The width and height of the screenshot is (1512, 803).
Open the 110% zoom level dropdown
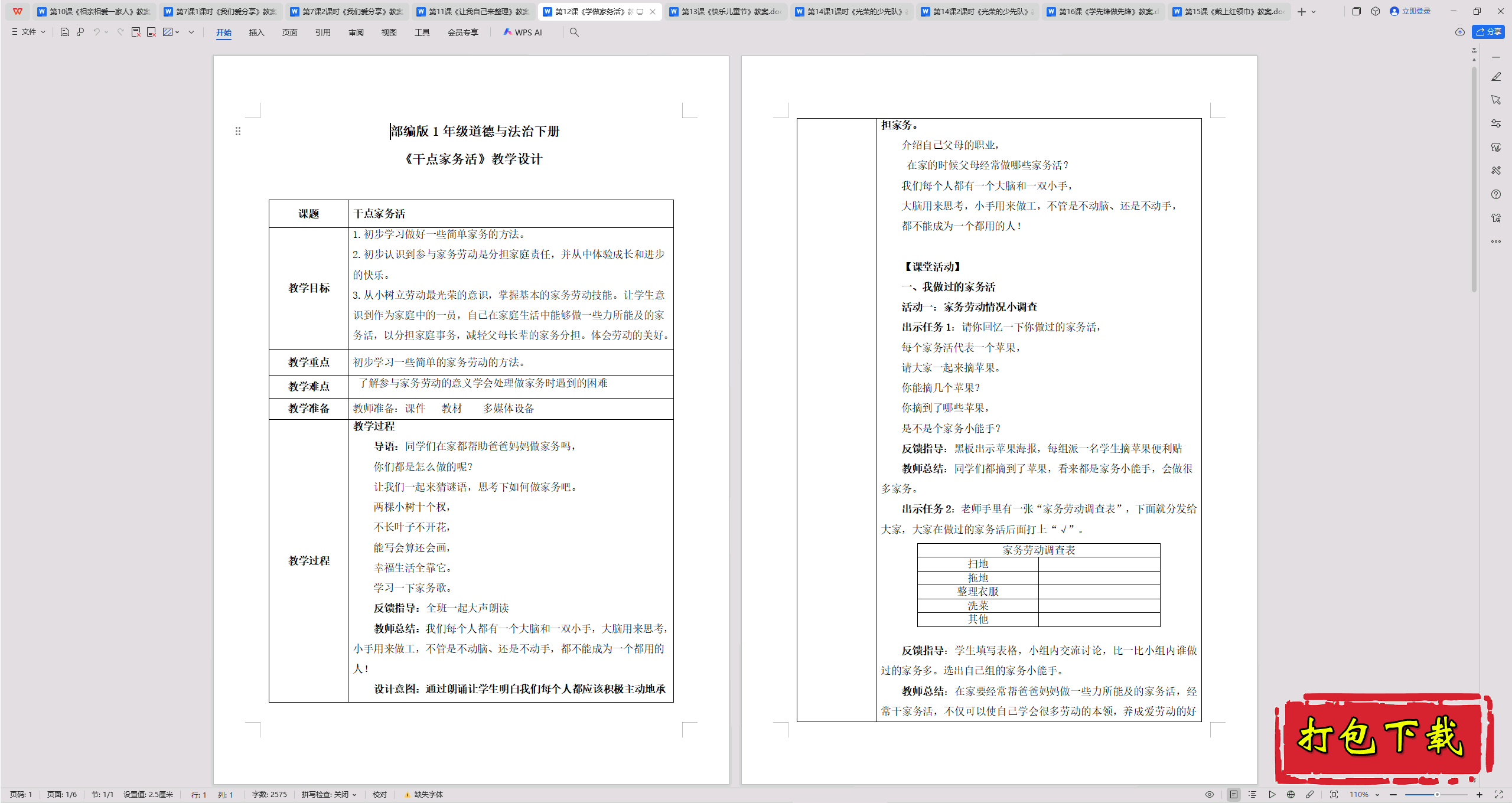1364,795
